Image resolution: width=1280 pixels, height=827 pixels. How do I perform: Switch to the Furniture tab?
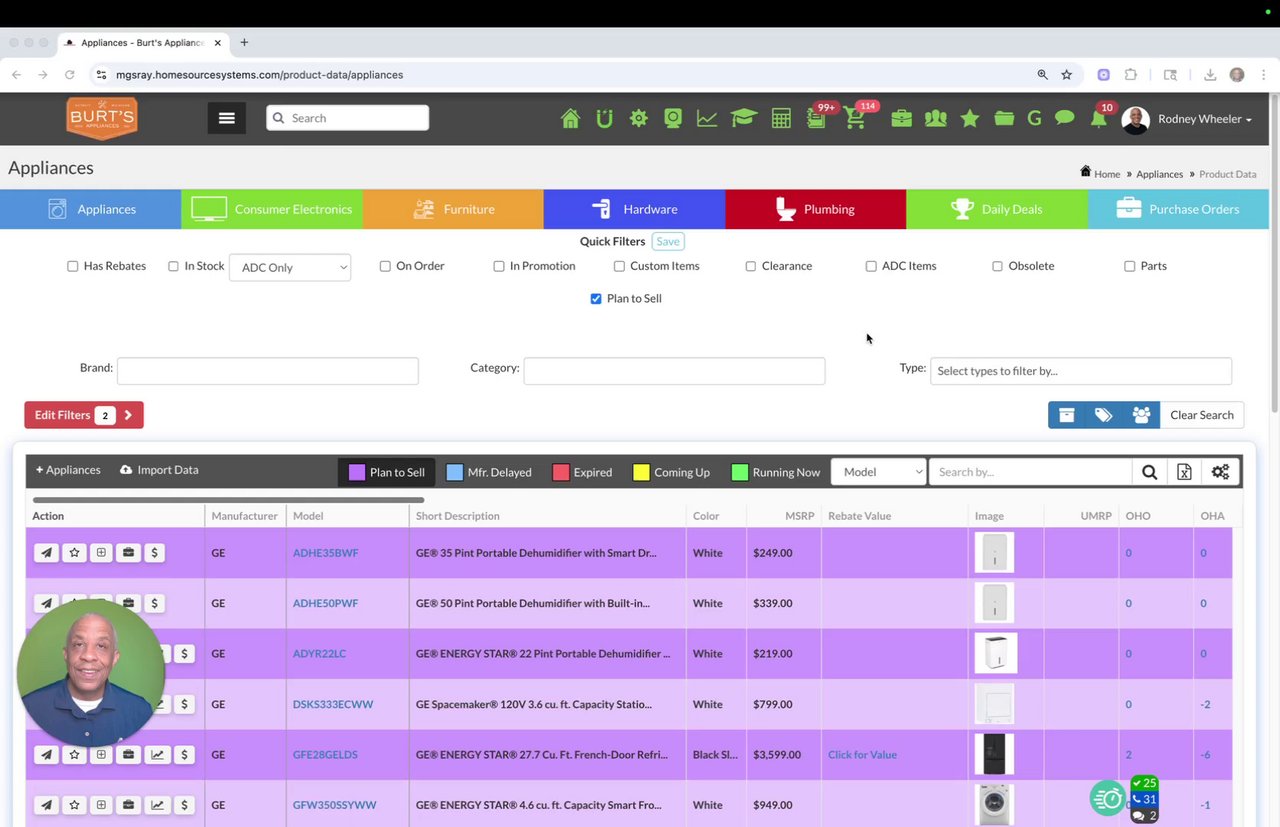[453, 209]
